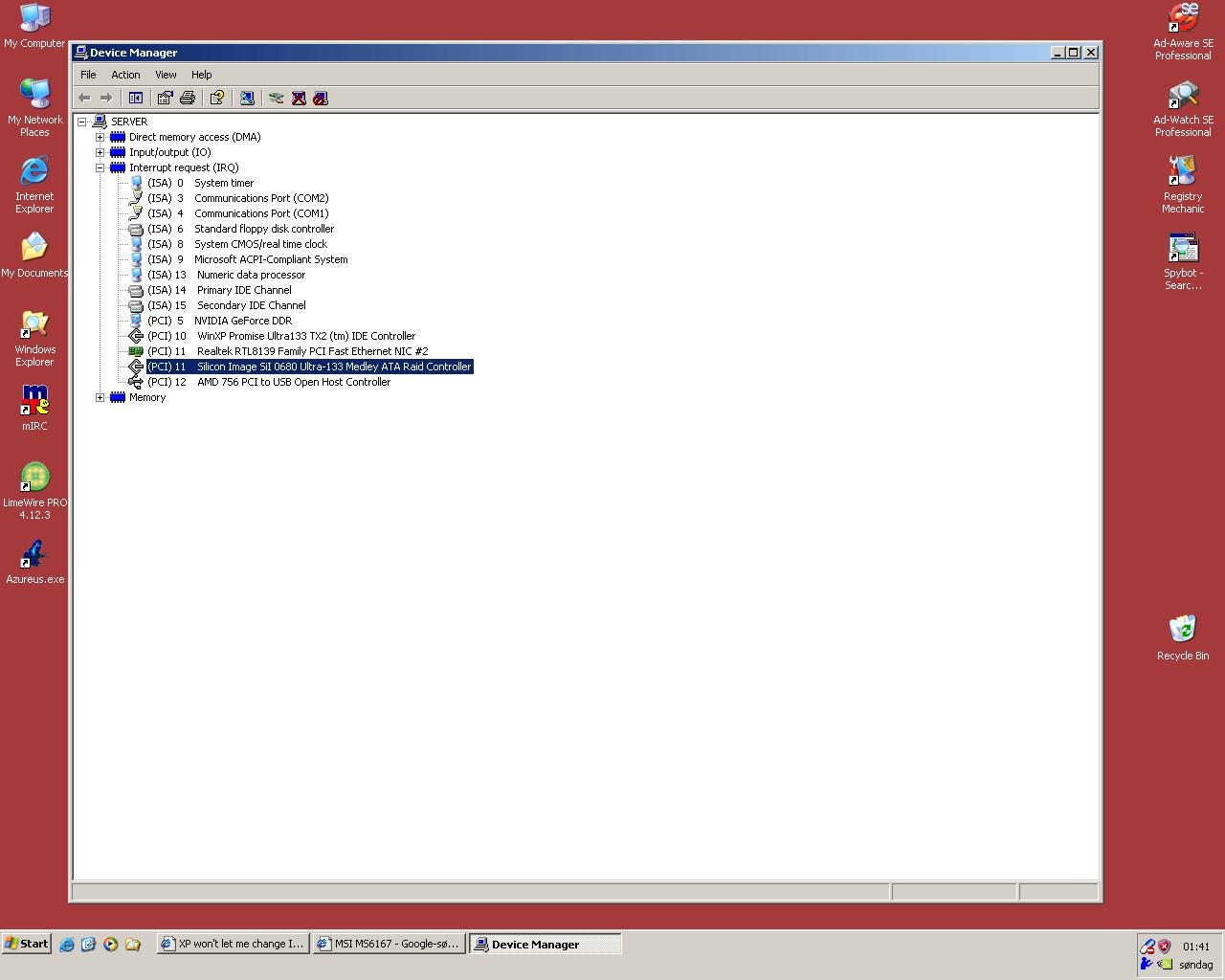Expand the Input/output (IO) node
Screen dimensions: 1225x980
pyautogui.click(x=100, y=152)
